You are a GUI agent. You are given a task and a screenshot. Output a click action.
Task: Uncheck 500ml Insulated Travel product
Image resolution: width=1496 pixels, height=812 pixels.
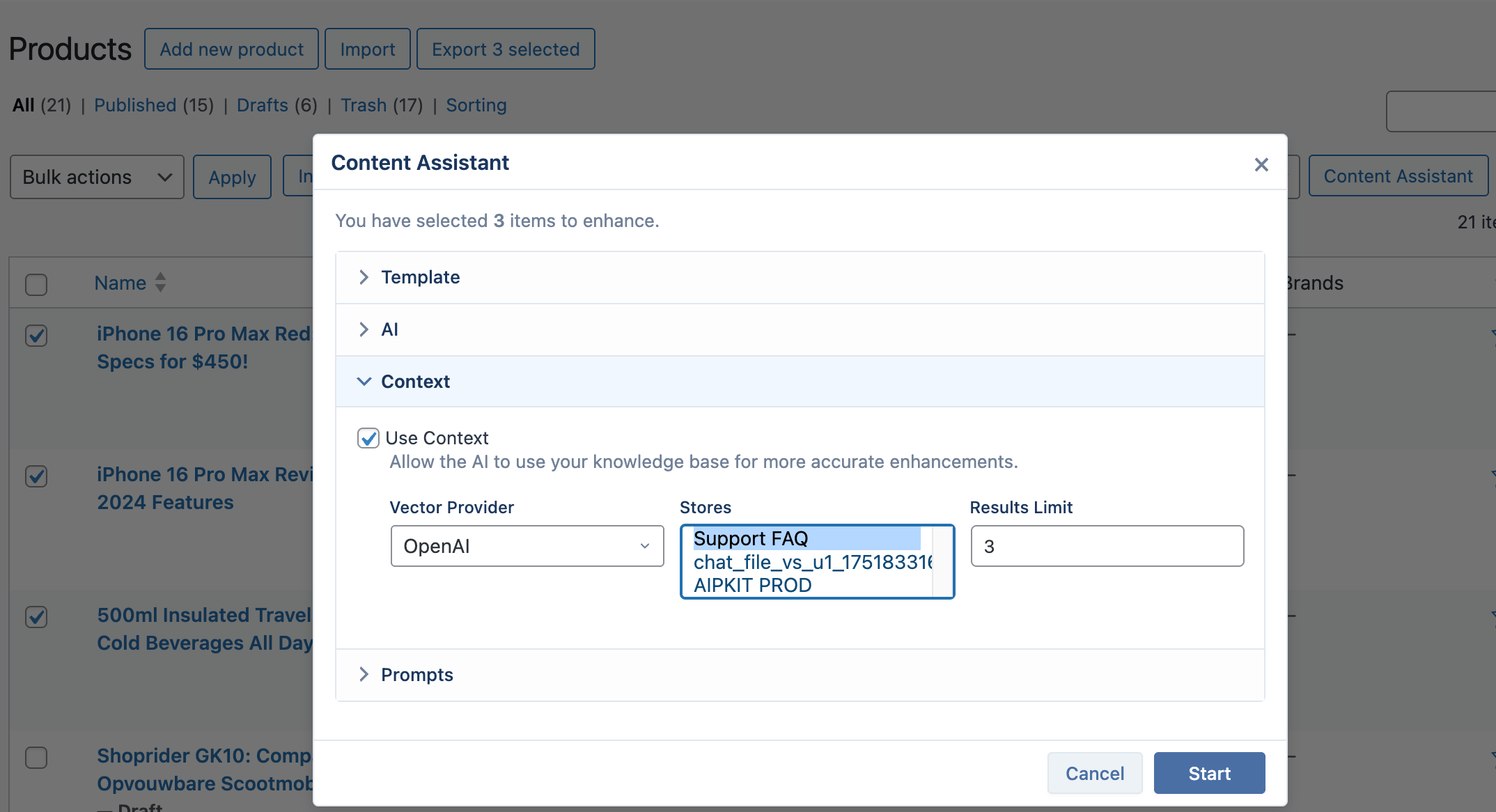(x=36, y=617)
